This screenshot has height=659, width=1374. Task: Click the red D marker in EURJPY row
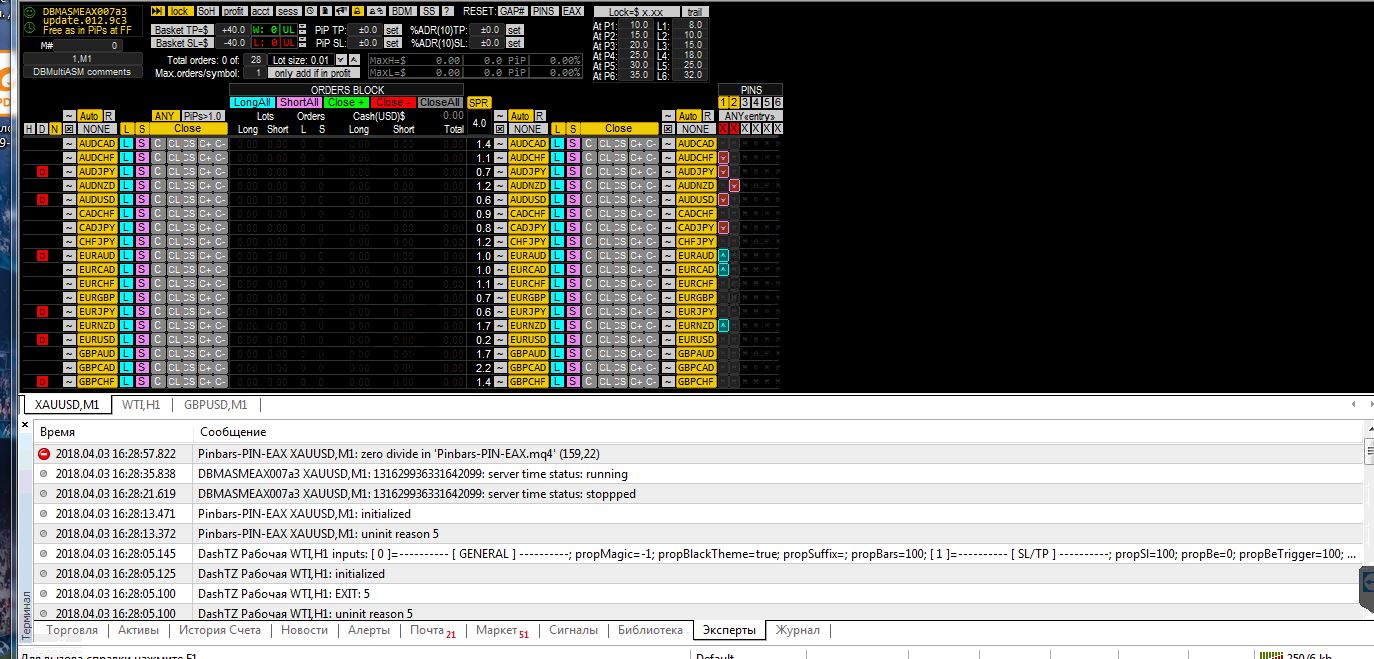coord(42,312)
